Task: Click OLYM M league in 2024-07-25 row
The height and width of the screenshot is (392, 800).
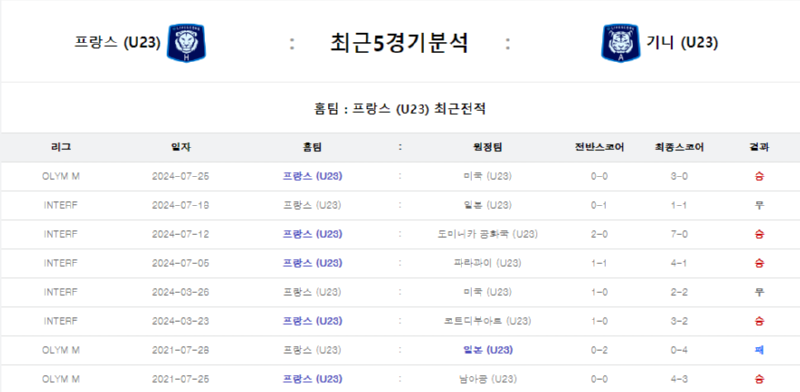Action: coord(61,177)
